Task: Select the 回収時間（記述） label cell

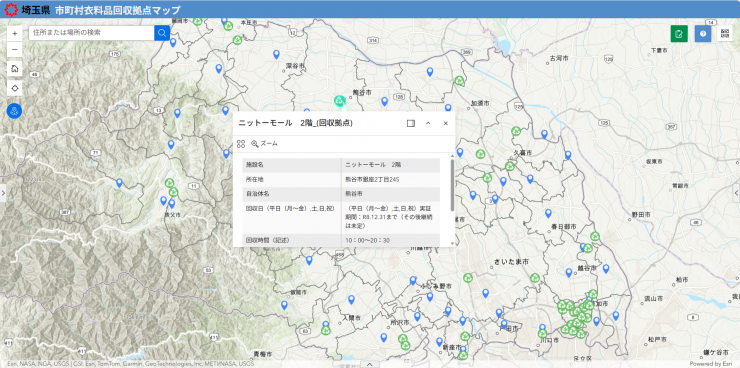Action: pyautogui.click(x=292, y=241)
